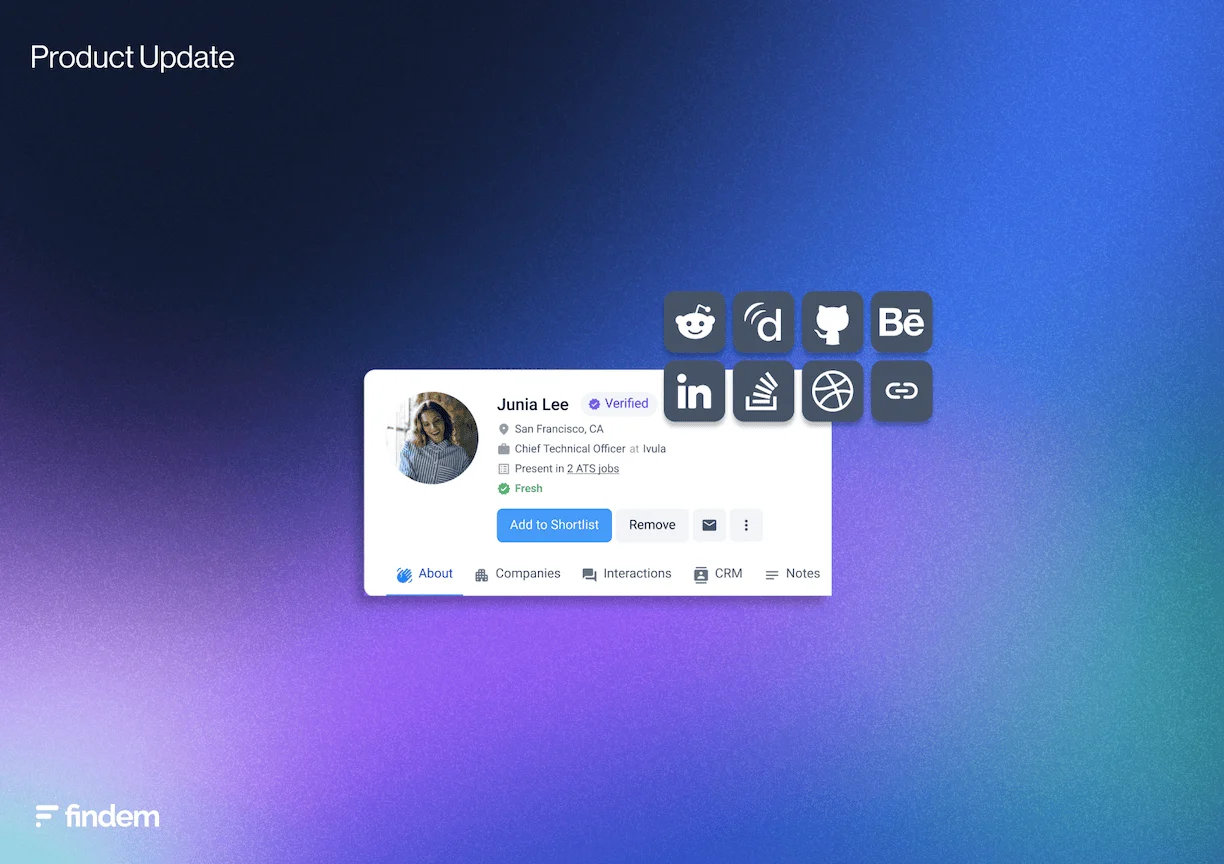
Task: Click the Product Update heading
Action: 132,57
